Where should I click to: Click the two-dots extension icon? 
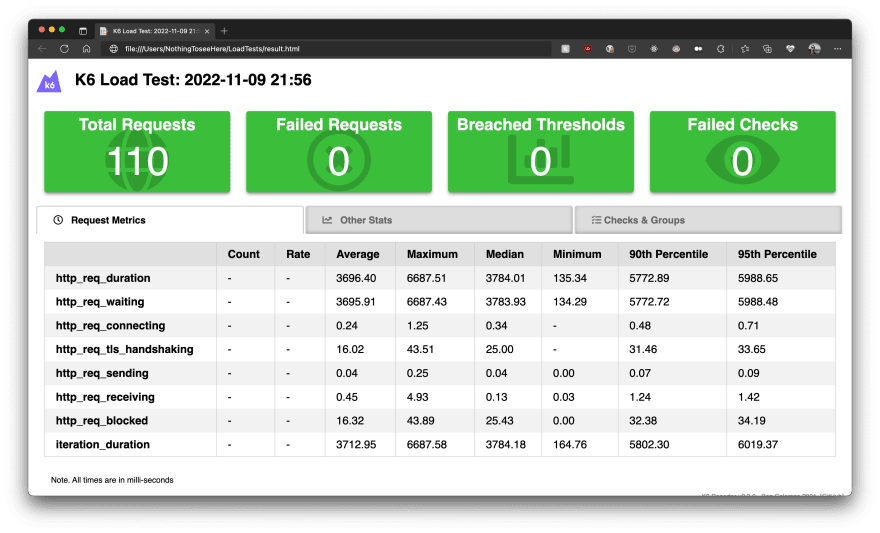pyautogui.click(x=698, y=49)
